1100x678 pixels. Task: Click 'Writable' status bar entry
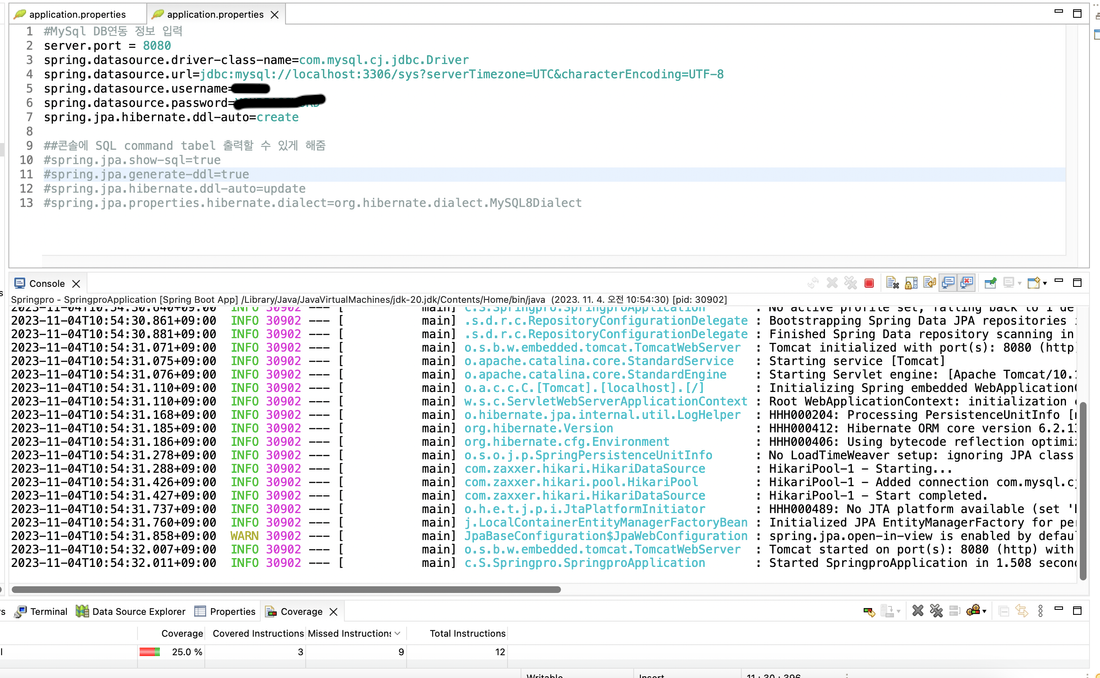[544, 675]
